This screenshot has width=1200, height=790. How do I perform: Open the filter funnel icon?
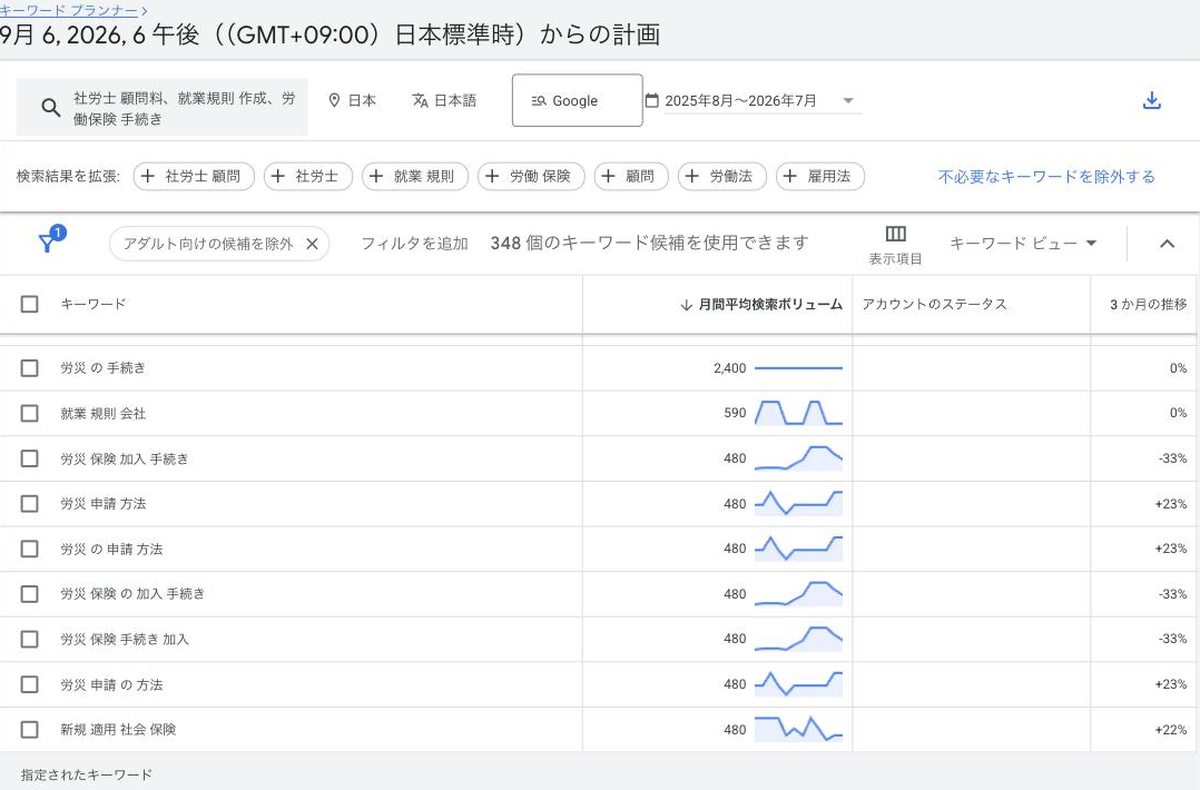click(48, 242)
